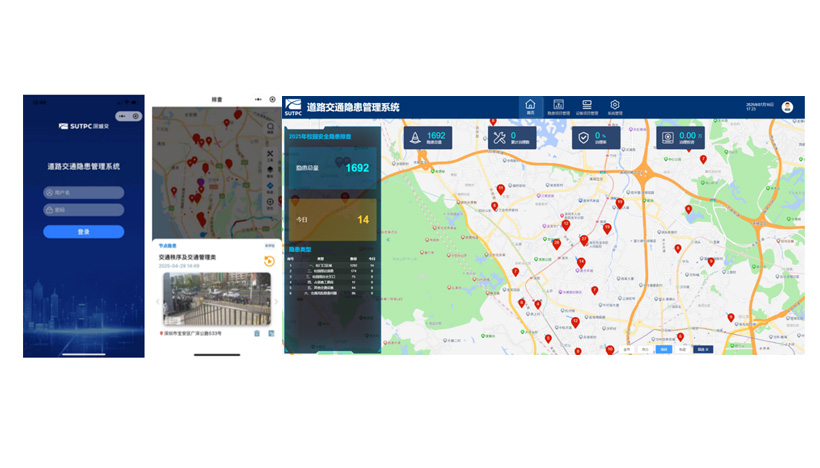The width and height of the screenshot is (820, 468).
Task: Click the street scene hazard photo
Action: click(x=215, y=299)
